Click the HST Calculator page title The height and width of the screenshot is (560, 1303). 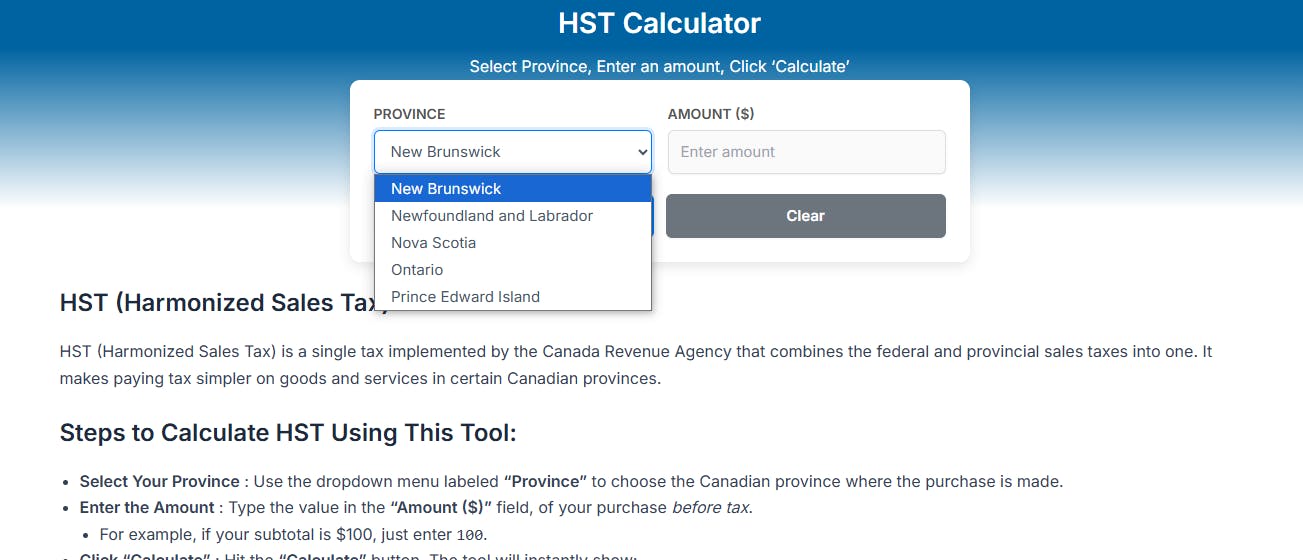click(x=659, y=22)
